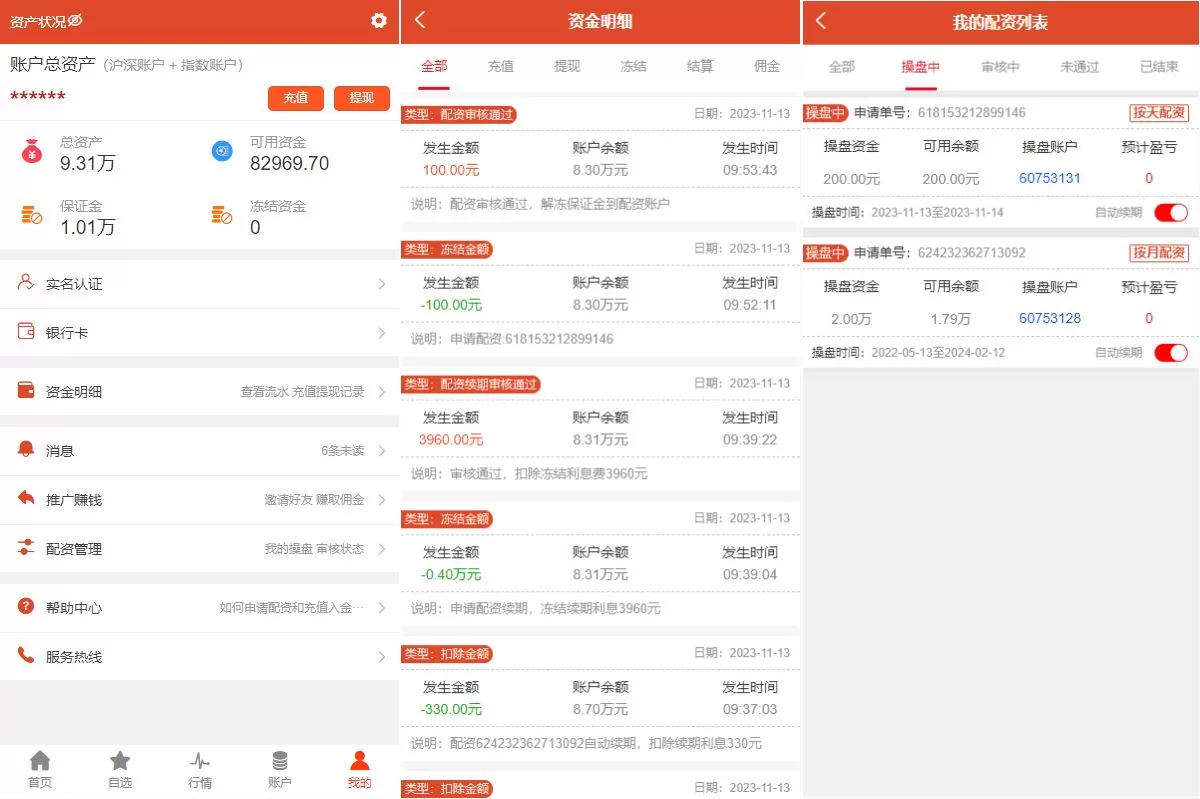The image size is (1200, 799).
Task: Select 未通过 tab
Action: (x=1080, y=67)
